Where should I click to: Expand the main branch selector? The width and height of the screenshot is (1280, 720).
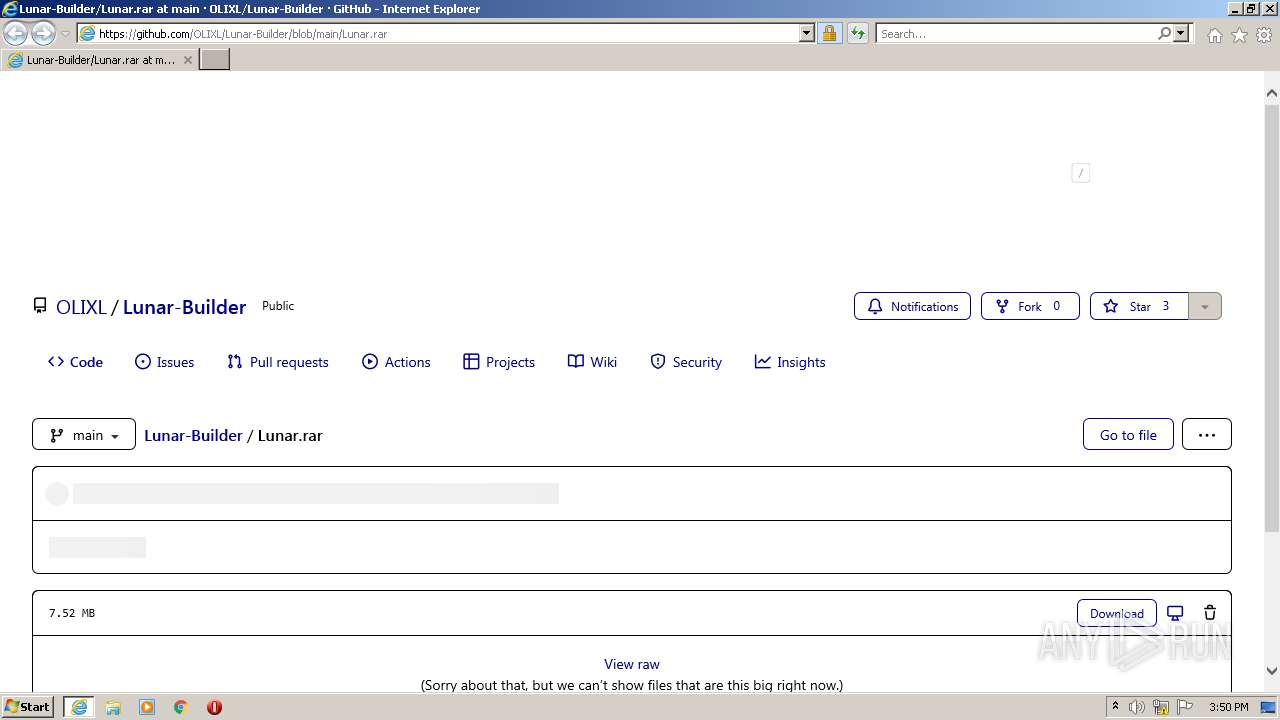(84, 434)
